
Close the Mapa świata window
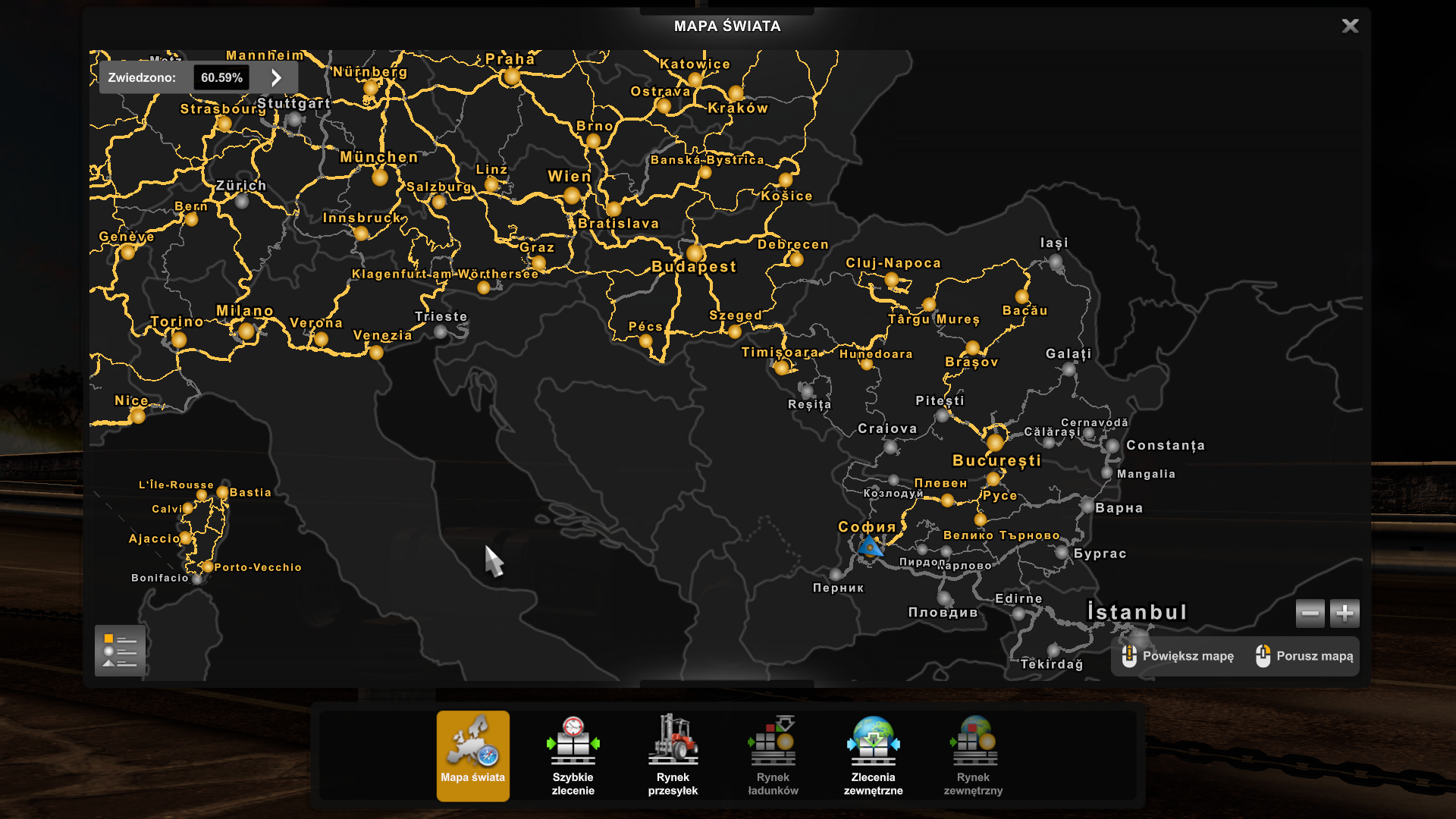pyautogui.click(x=1350, y=26)
